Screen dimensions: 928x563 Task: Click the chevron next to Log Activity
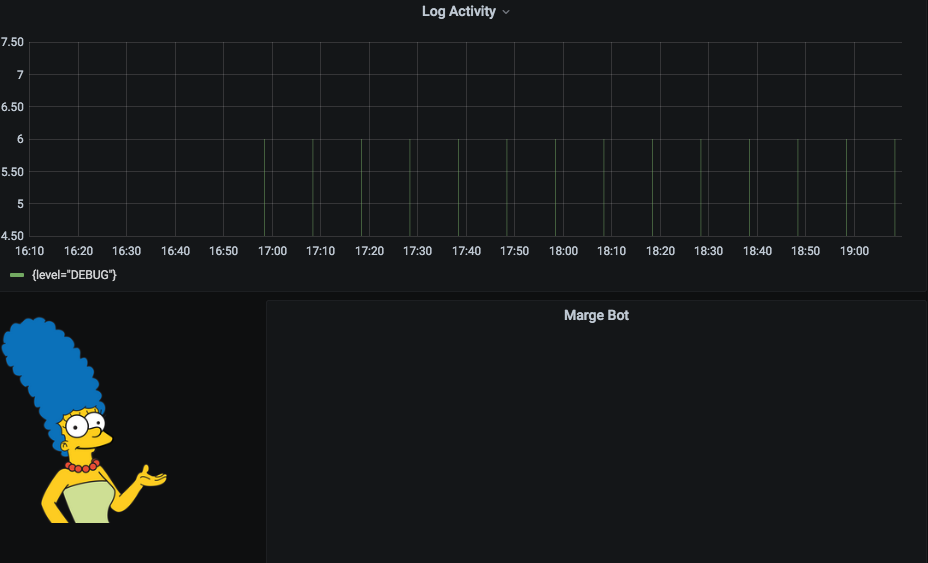point(506,12)
